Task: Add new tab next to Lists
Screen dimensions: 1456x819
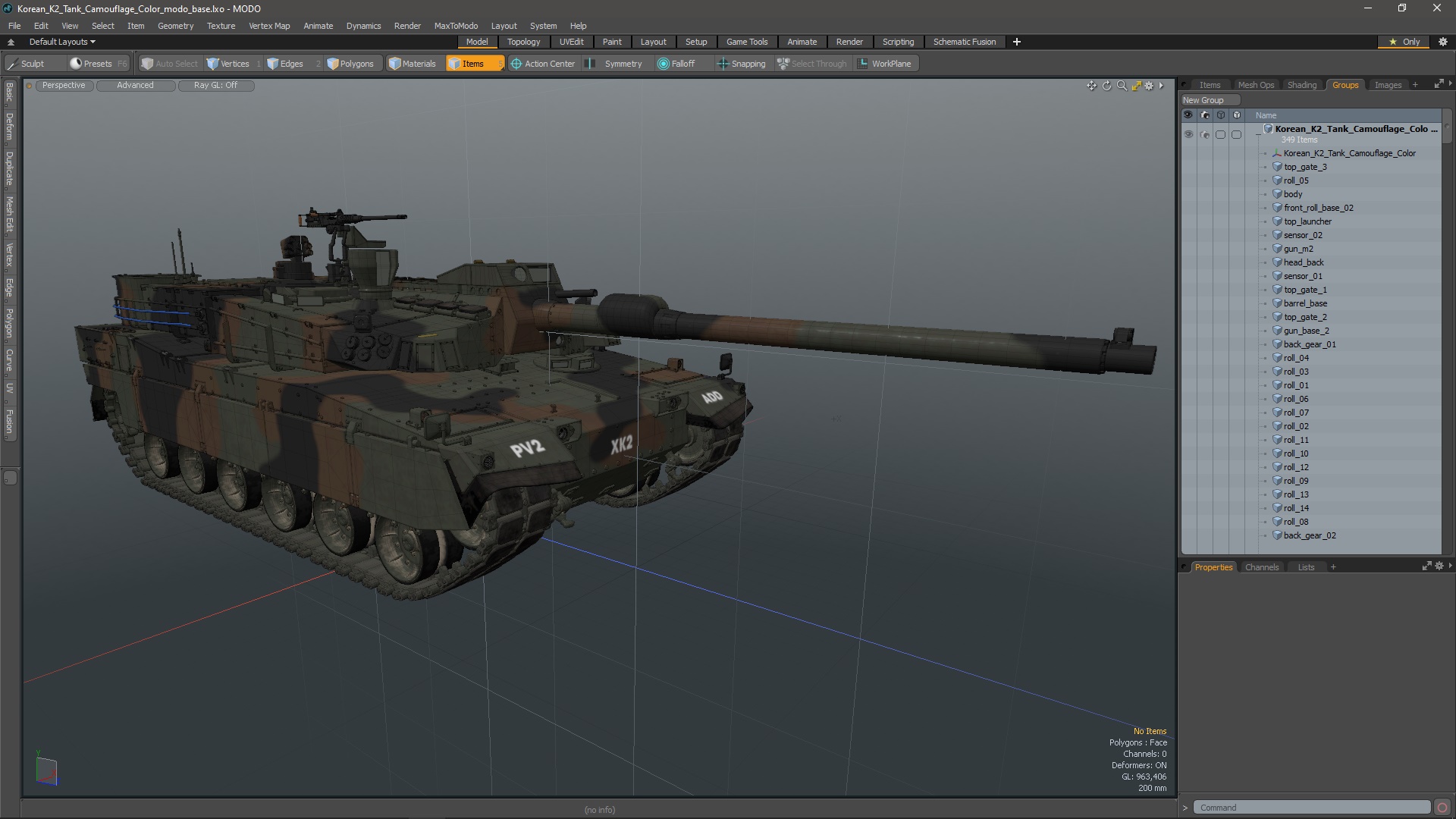Action: [x=1333, y=567]
